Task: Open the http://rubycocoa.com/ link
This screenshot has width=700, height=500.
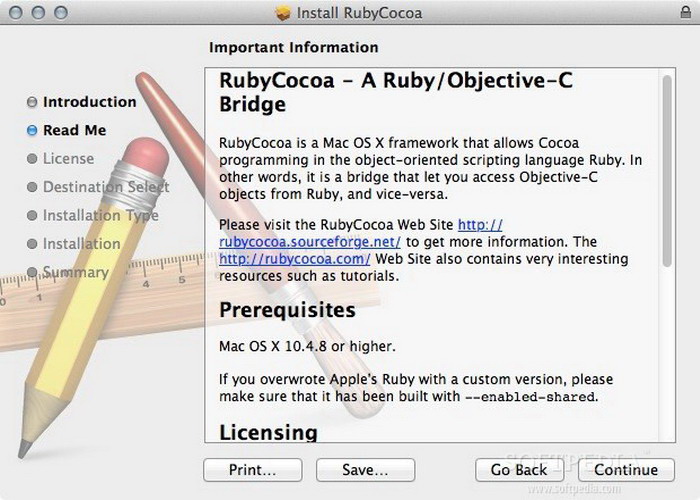Action: coord(295,259)
